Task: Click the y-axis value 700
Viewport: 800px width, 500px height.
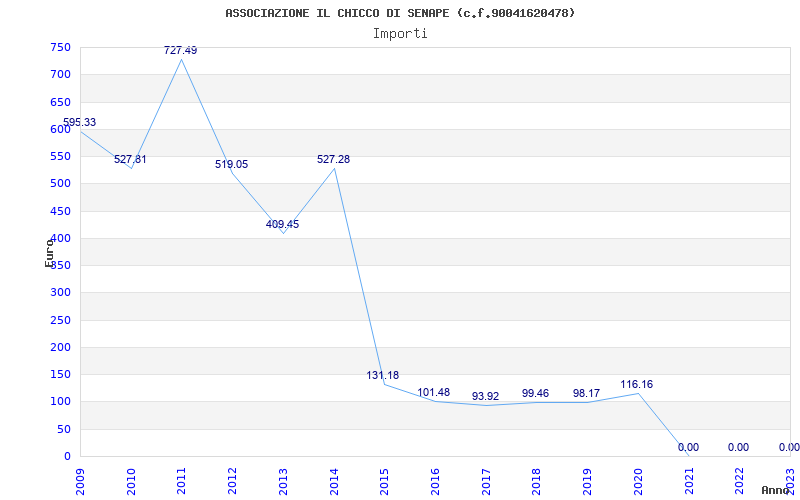Action: [60, 74]
